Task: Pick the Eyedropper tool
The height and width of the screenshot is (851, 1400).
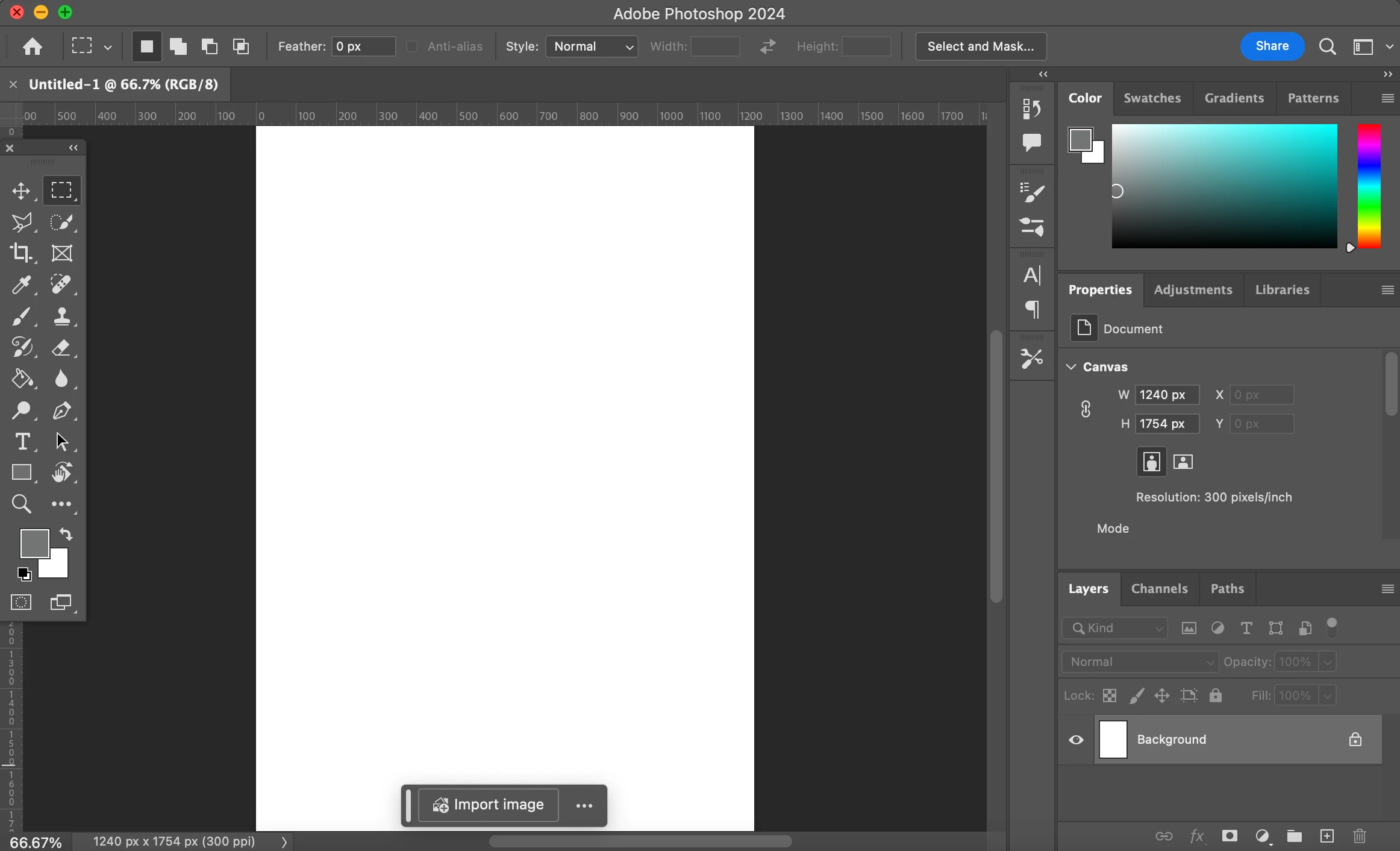Action: click(21, 285)
